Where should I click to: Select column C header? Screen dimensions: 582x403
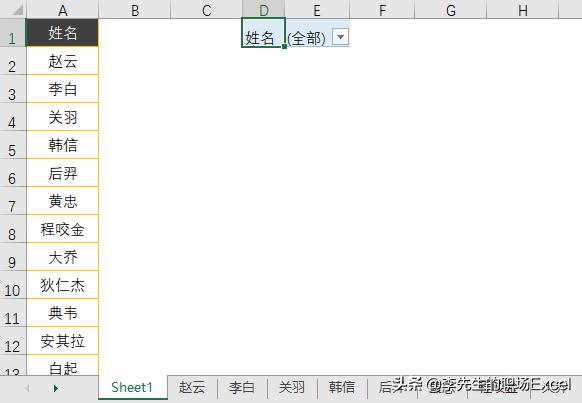[x=206, y=9]
